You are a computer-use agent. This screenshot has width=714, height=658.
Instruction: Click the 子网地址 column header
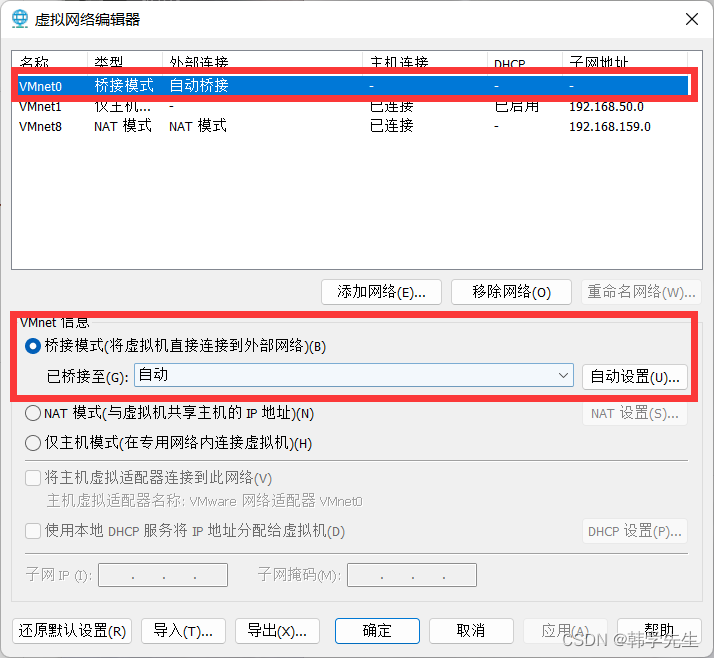click(625, 61)
